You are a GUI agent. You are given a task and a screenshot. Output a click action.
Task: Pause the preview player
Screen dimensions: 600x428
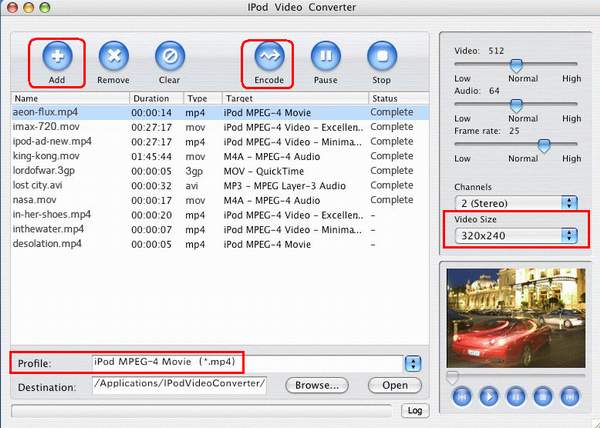(x=516, y=397)
